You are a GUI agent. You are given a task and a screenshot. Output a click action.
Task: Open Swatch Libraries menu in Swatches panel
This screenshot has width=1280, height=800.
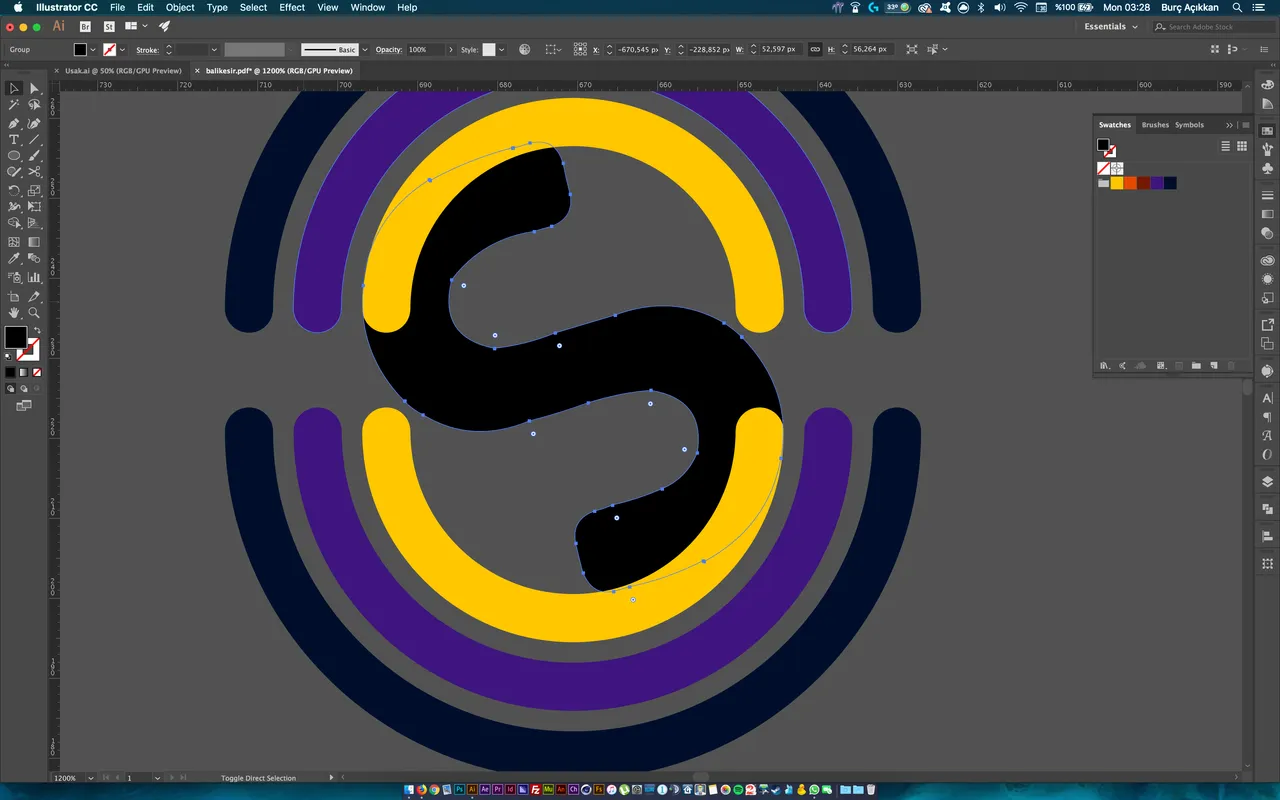coord(1104,366)
